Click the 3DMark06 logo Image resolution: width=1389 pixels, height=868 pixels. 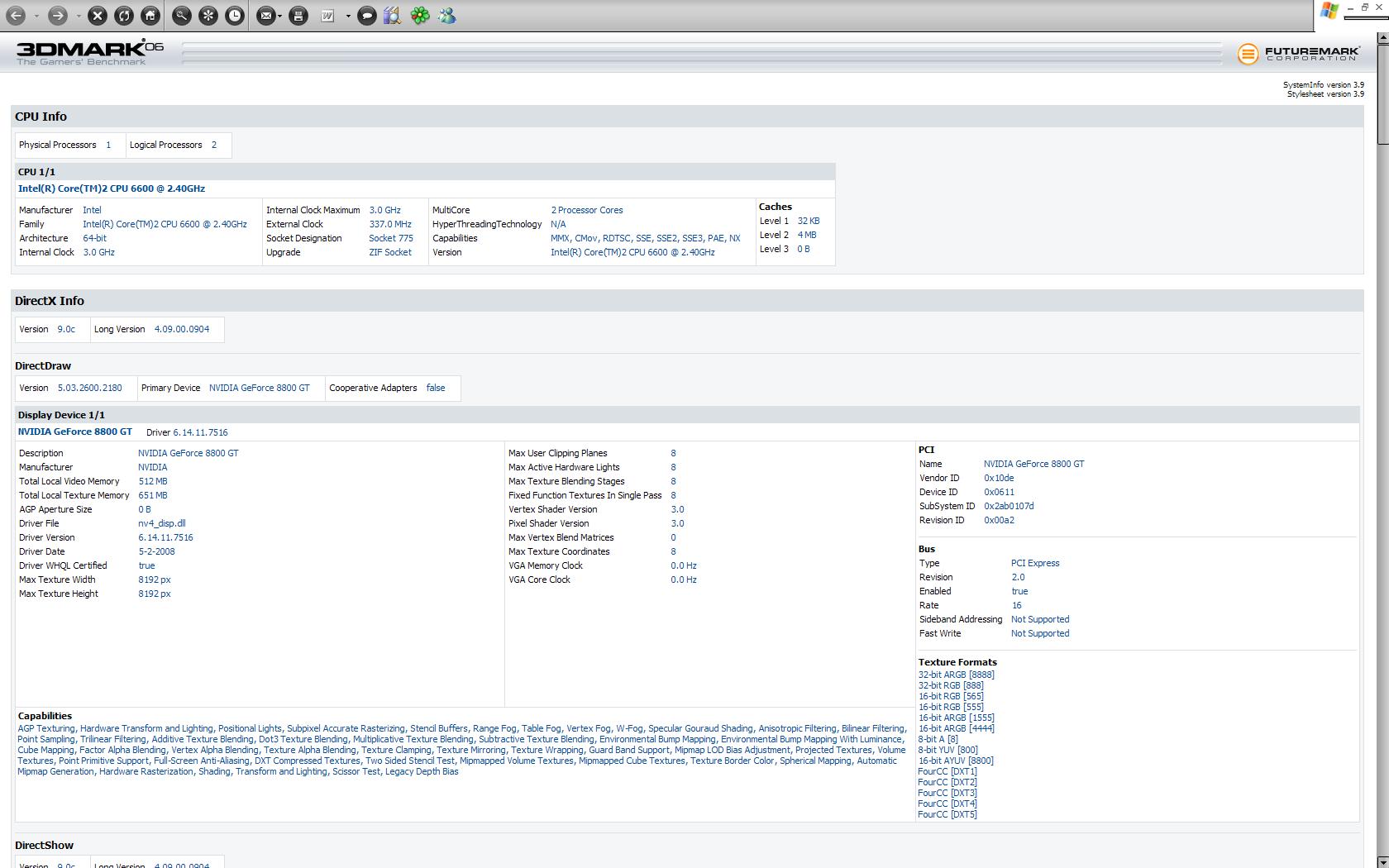(x=90, y=52)
